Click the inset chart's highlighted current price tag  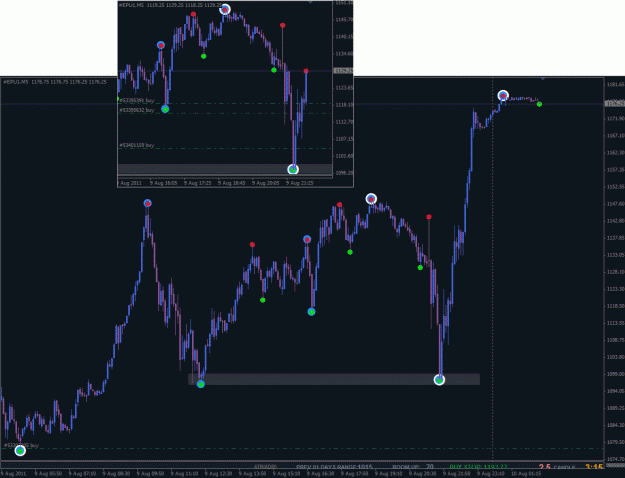343,71
